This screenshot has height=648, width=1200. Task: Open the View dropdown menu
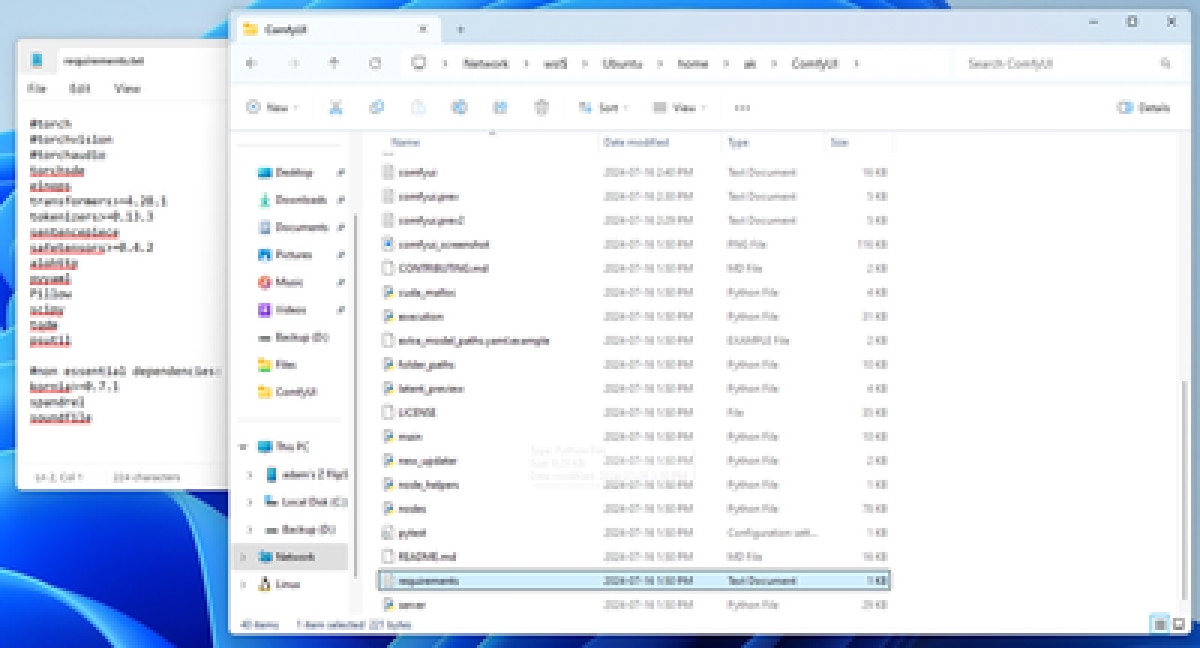679,107
